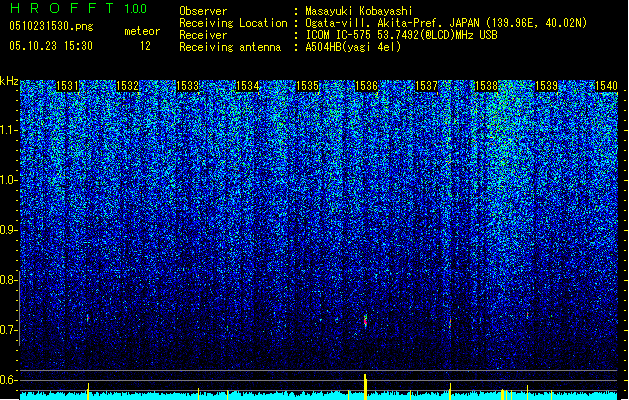Click the 1.0 kHz axis label

coord(8,180)
